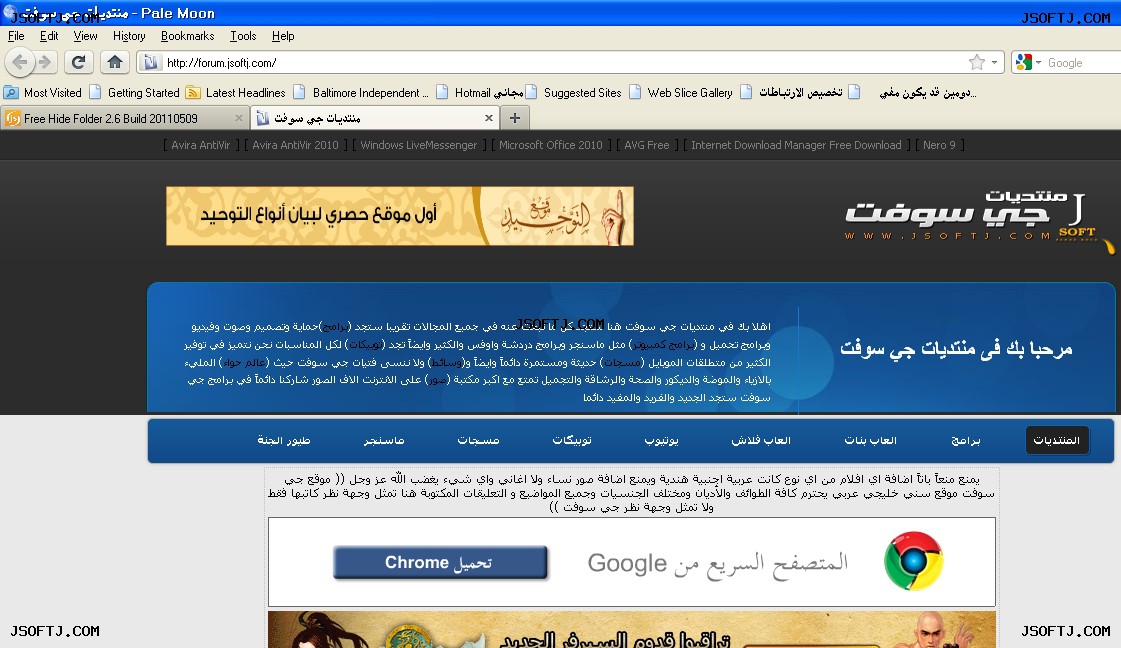Image resolution: width=1121 pixels, height=648 pixels.
Task: Select مسجات in the navigation bar
Action: point(478,440)
